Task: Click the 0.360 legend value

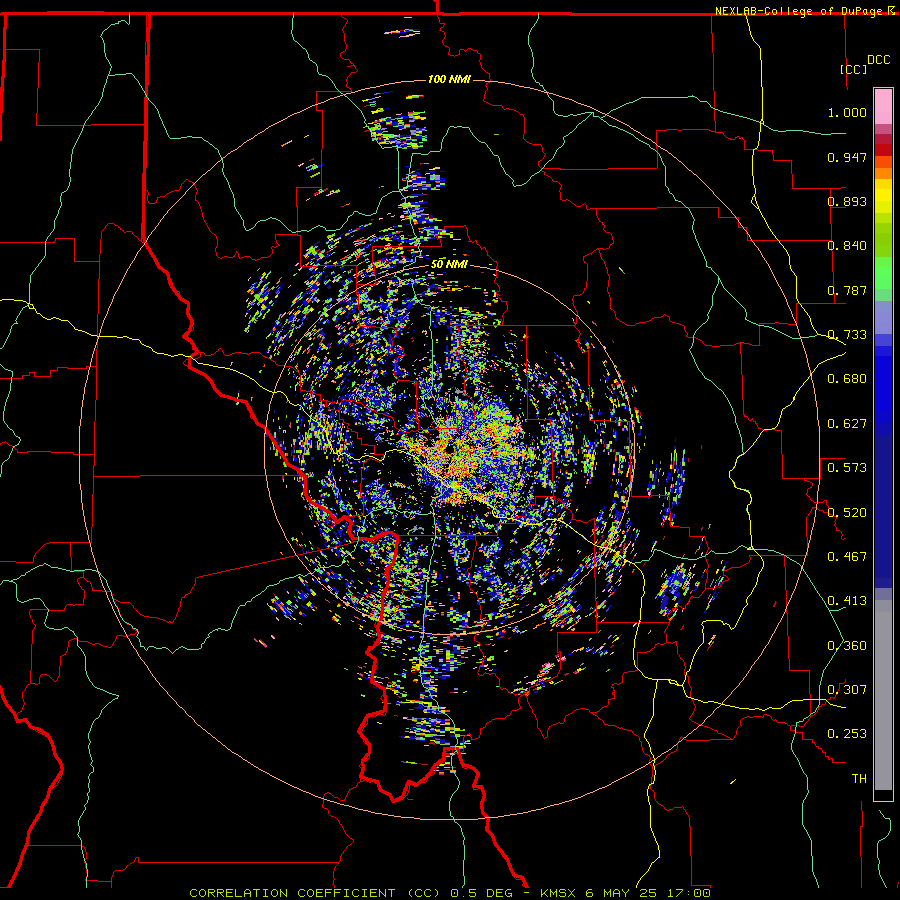Action: click(x=847, y=646)
